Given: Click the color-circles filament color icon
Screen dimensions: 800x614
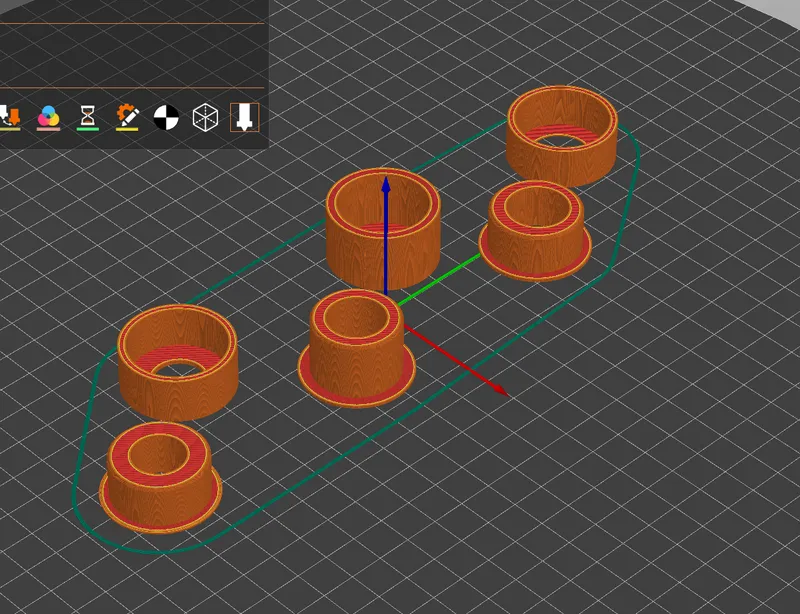Looking at the screenshot, I should pos(48,117).
